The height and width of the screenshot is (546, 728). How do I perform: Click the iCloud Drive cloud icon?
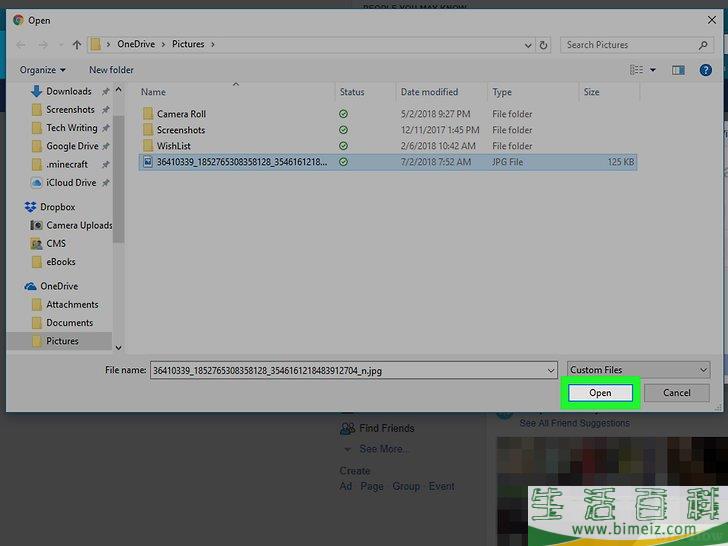pos(36,183)
